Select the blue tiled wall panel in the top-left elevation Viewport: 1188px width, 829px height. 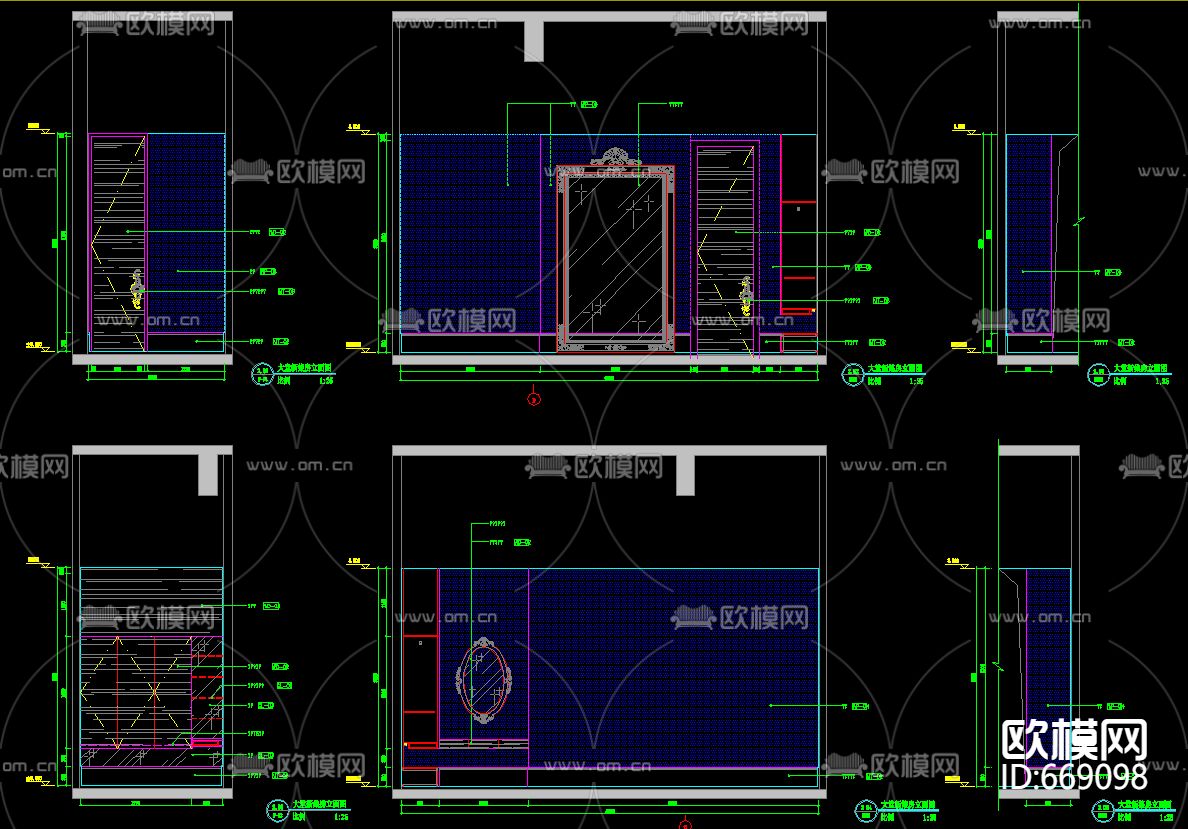click(186, 233)
